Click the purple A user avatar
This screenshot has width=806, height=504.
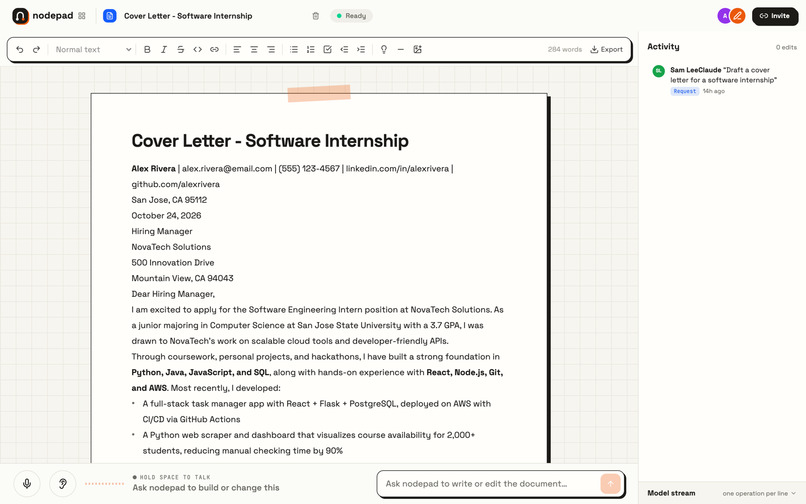pos(724,16)
